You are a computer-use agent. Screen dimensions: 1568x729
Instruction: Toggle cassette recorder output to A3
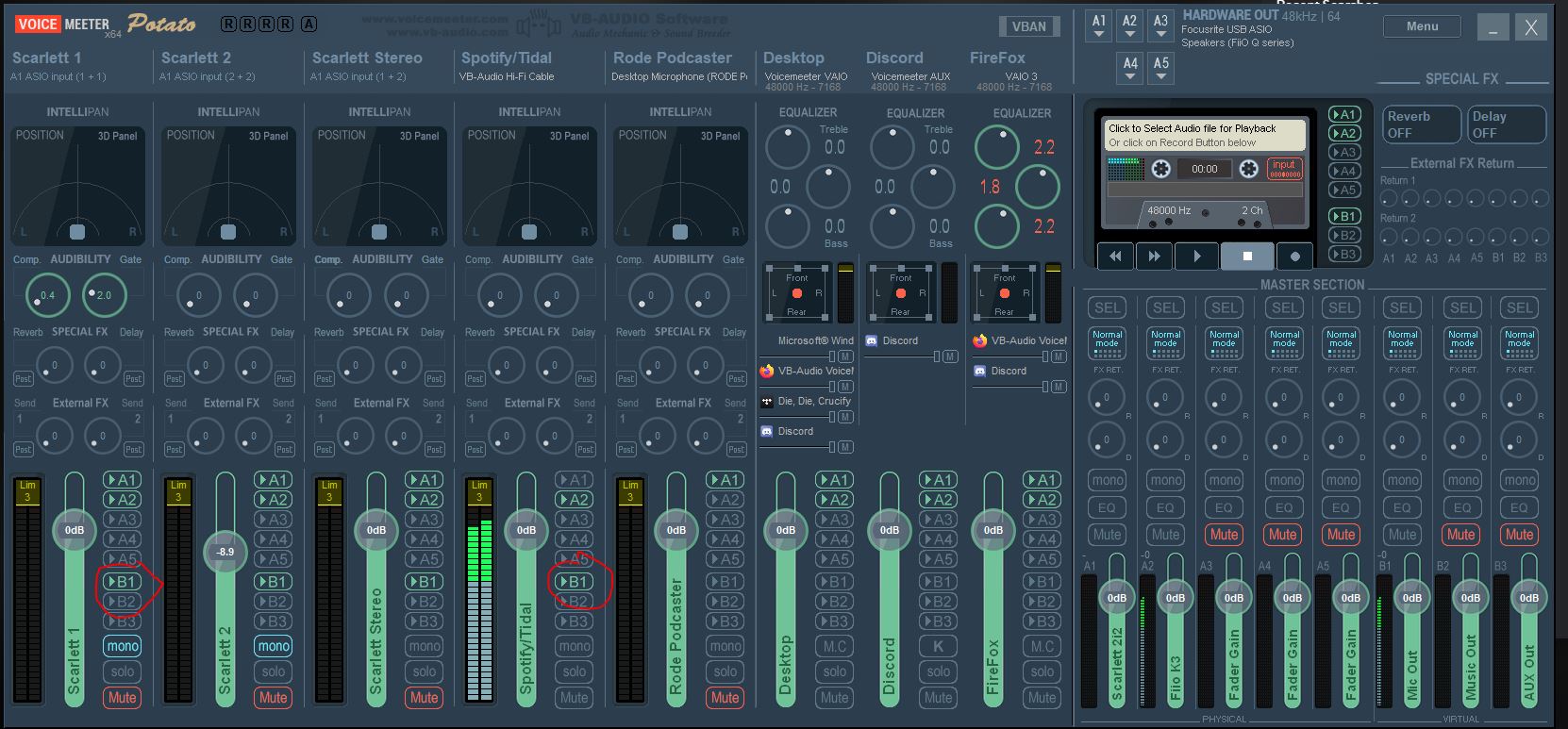1343,152
